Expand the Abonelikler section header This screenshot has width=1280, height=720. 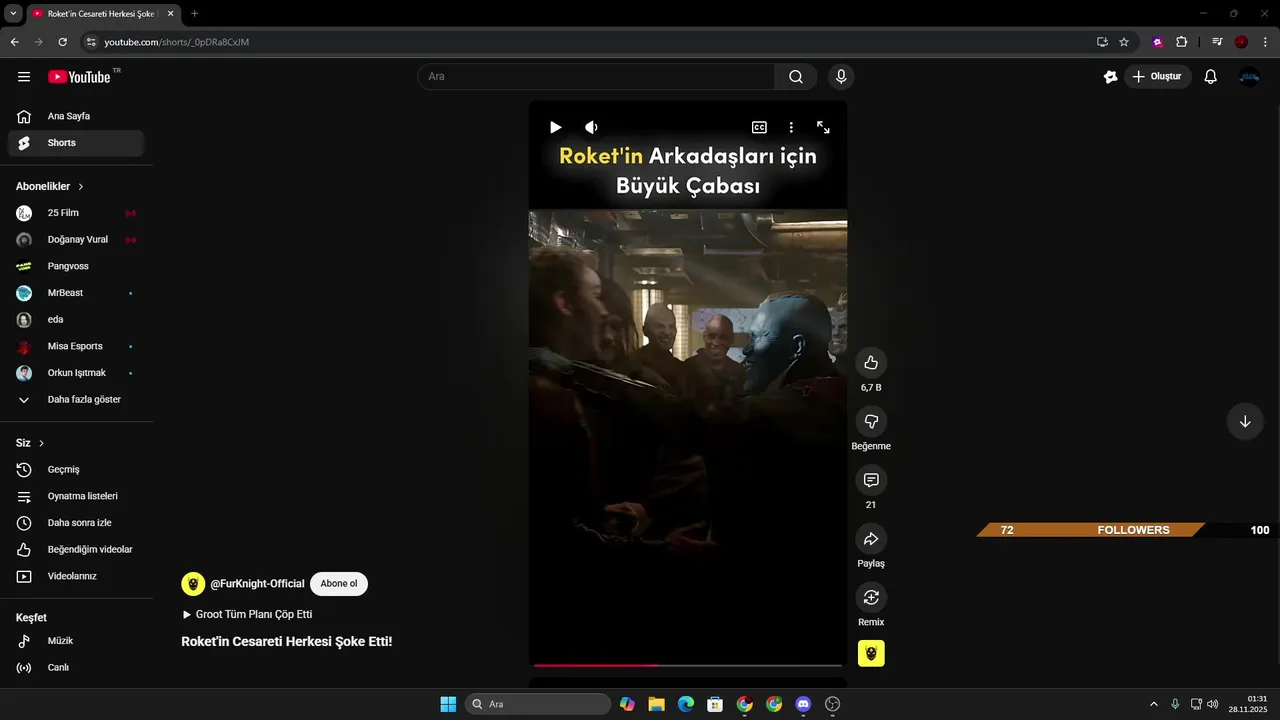point(50,186)
